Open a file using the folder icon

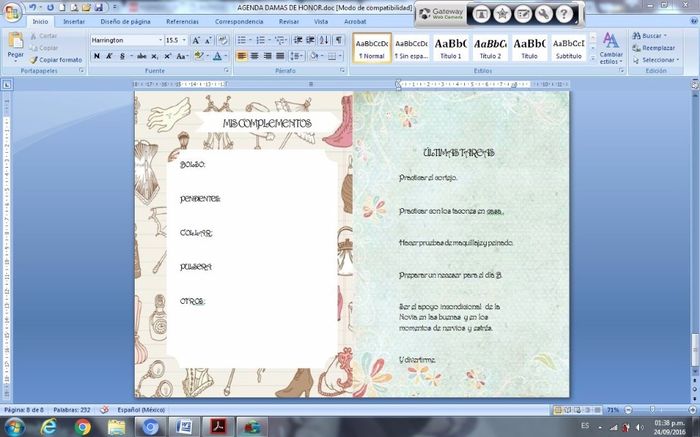[87, 8]
